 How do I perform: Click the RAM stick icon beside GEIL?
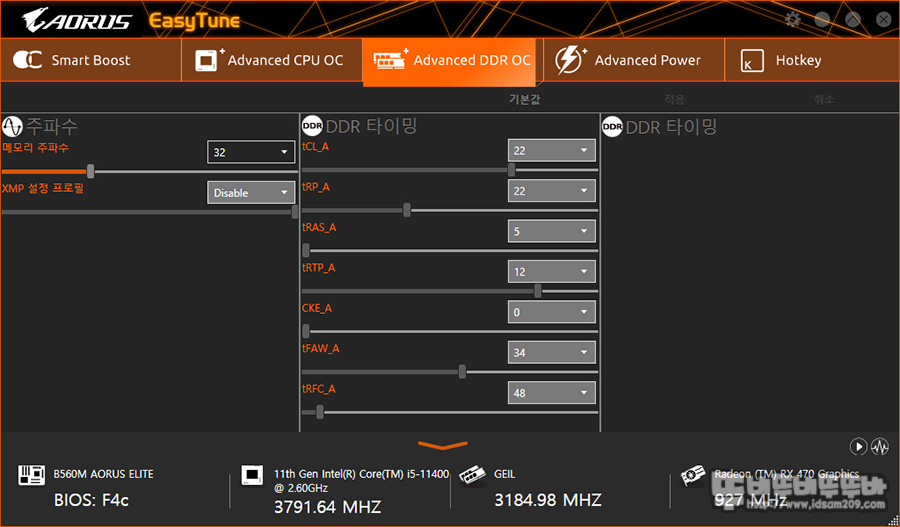point(472,476)
